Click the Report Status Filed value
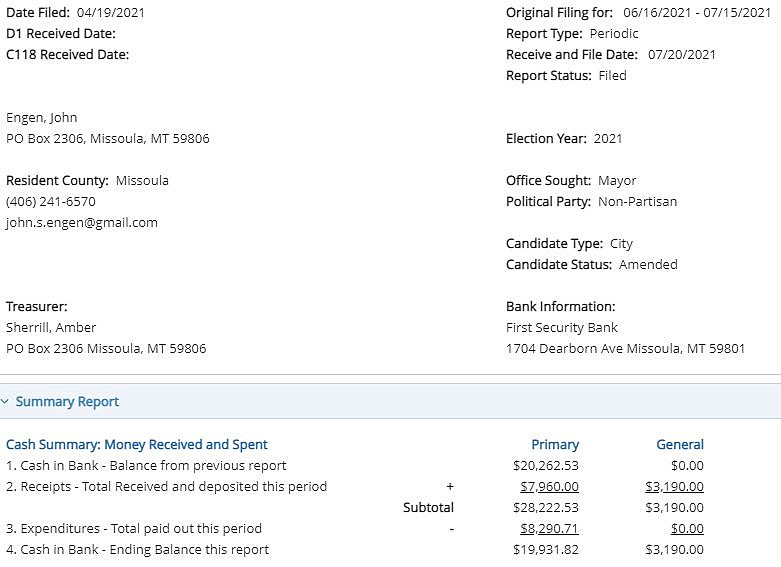Screen dimensions: 781x567 coord(613,76)
